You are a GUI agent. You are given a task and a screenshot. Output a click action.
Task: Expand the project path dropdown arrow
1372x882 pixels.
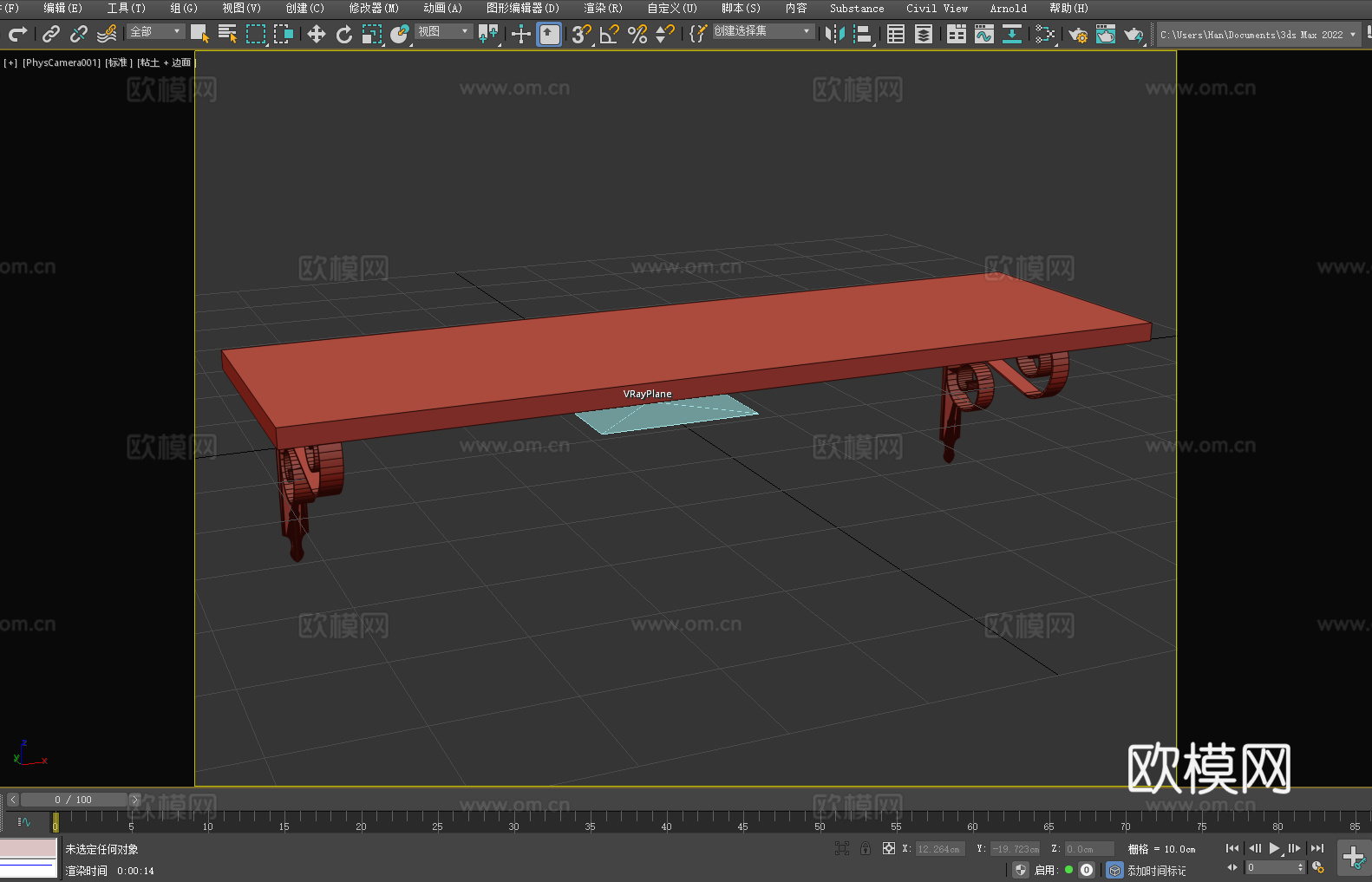point(1352,35)
